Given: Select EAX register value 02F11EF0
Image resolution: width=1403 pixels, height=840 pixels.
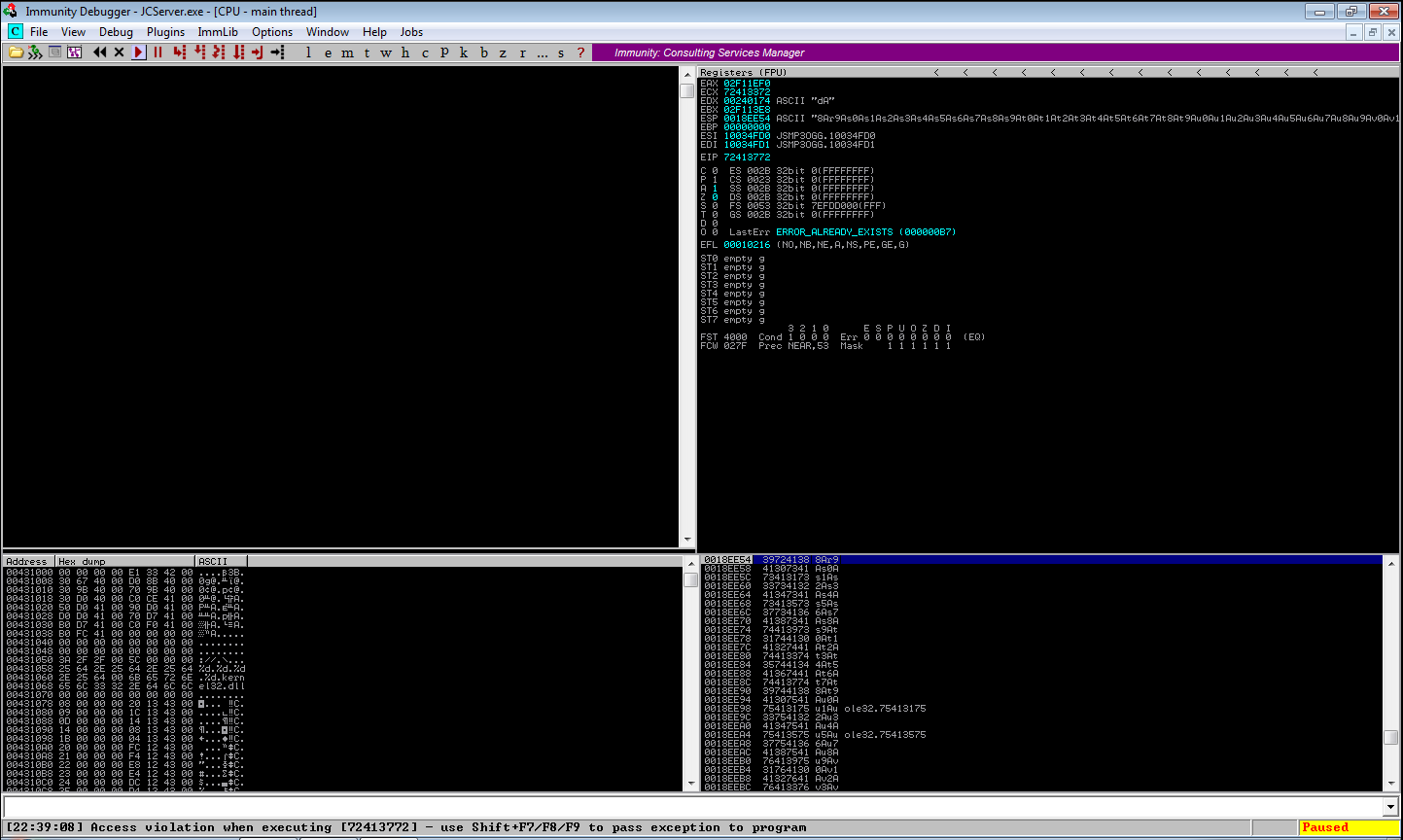Looking at the screenshot, I should 747,84.
